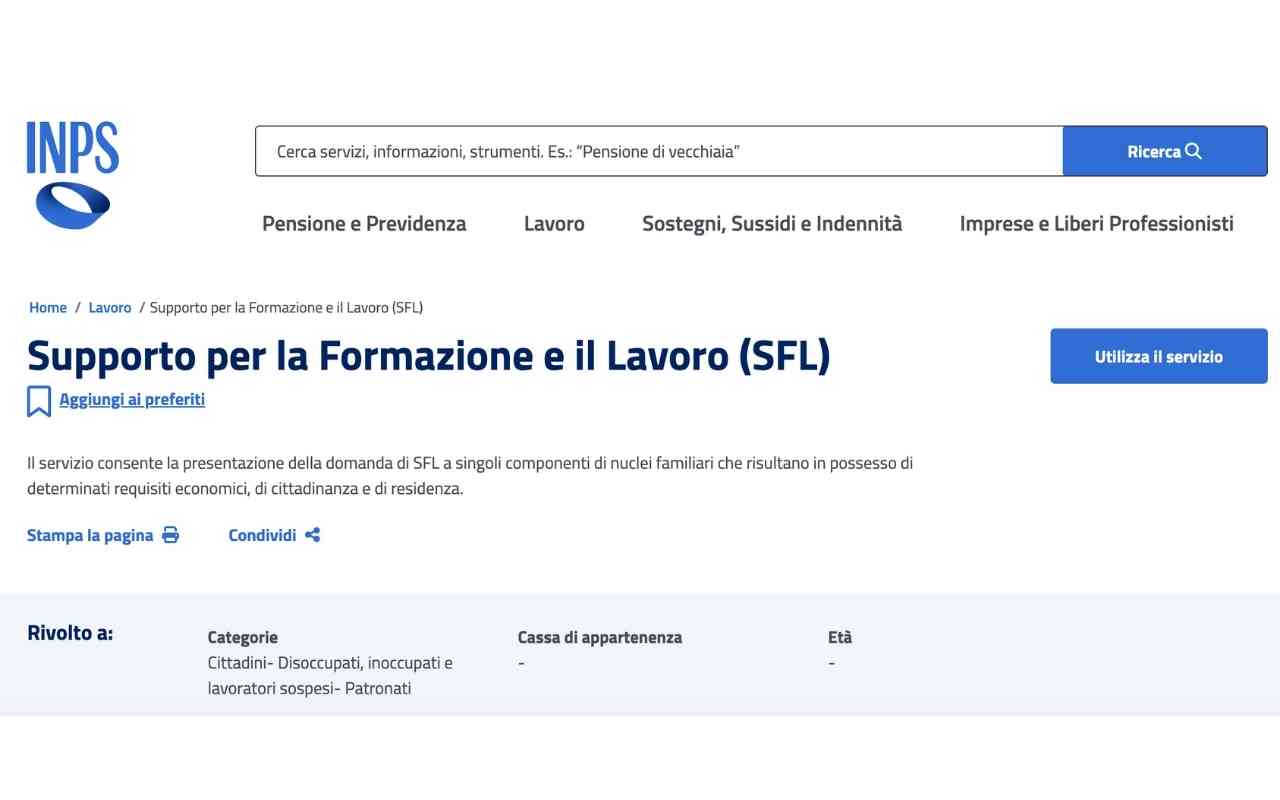The height and width of the screenshot is (800, 1280).
Task: Click the page title Supporto per la Formazione
Action: click(x=428, y=356)
